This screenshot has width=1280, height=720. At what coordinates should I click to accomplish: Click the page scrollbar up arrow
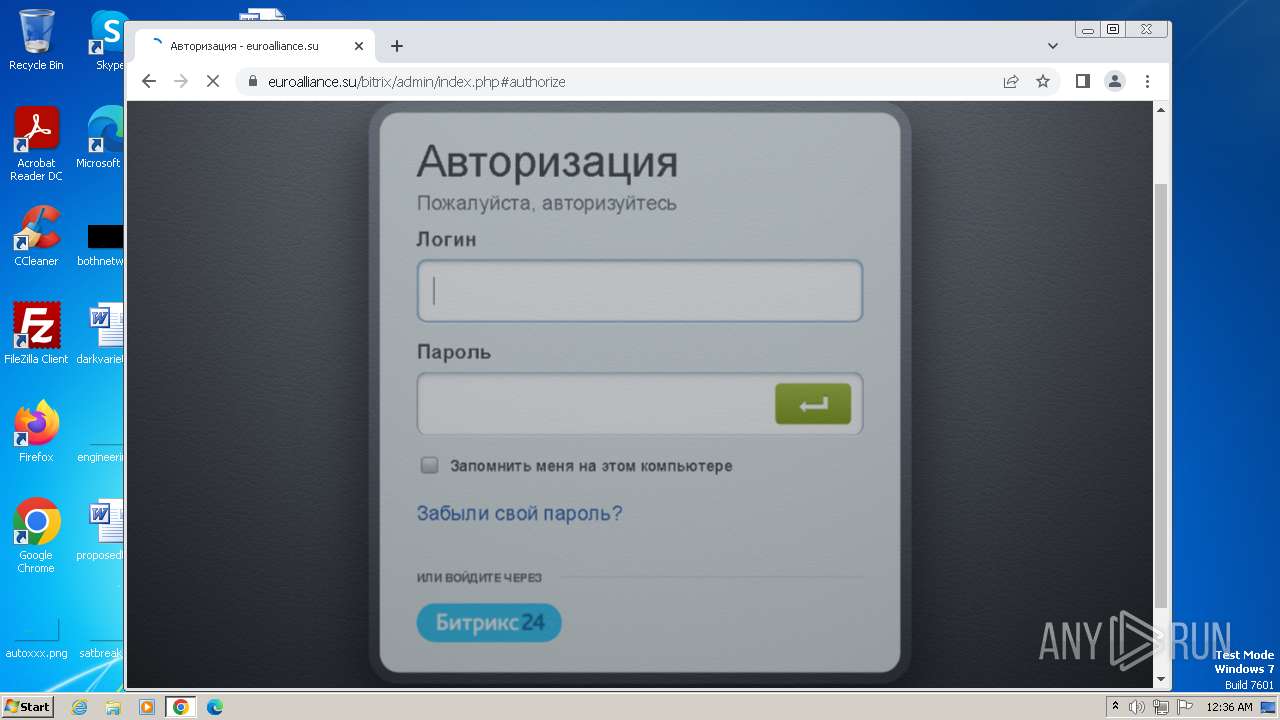pos(1161,108)
